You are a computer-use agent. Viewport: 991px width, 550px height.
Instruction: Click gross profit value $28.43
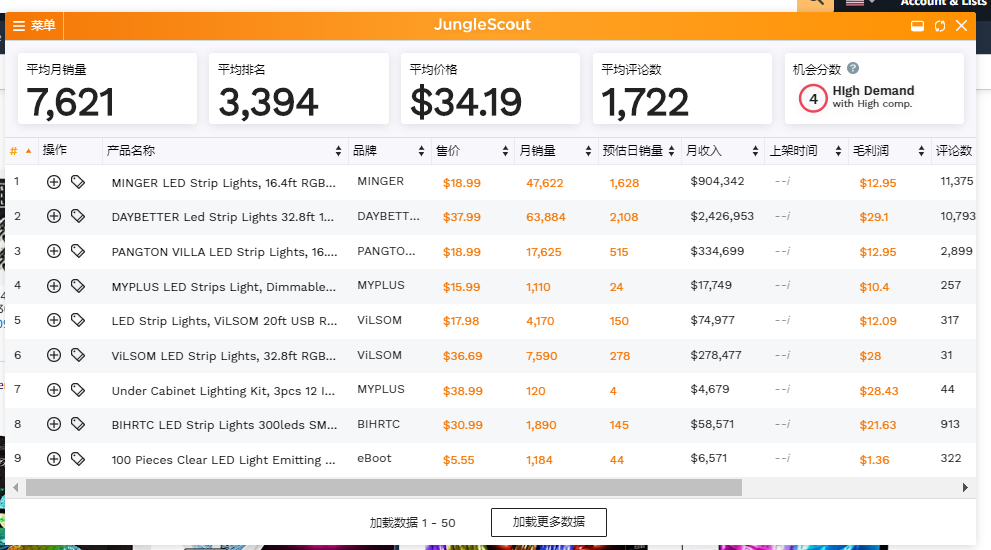879,391
